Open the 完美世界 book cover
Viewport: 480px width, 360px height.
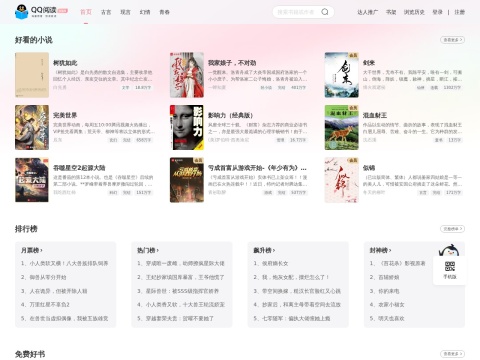[x=32, y=127]
